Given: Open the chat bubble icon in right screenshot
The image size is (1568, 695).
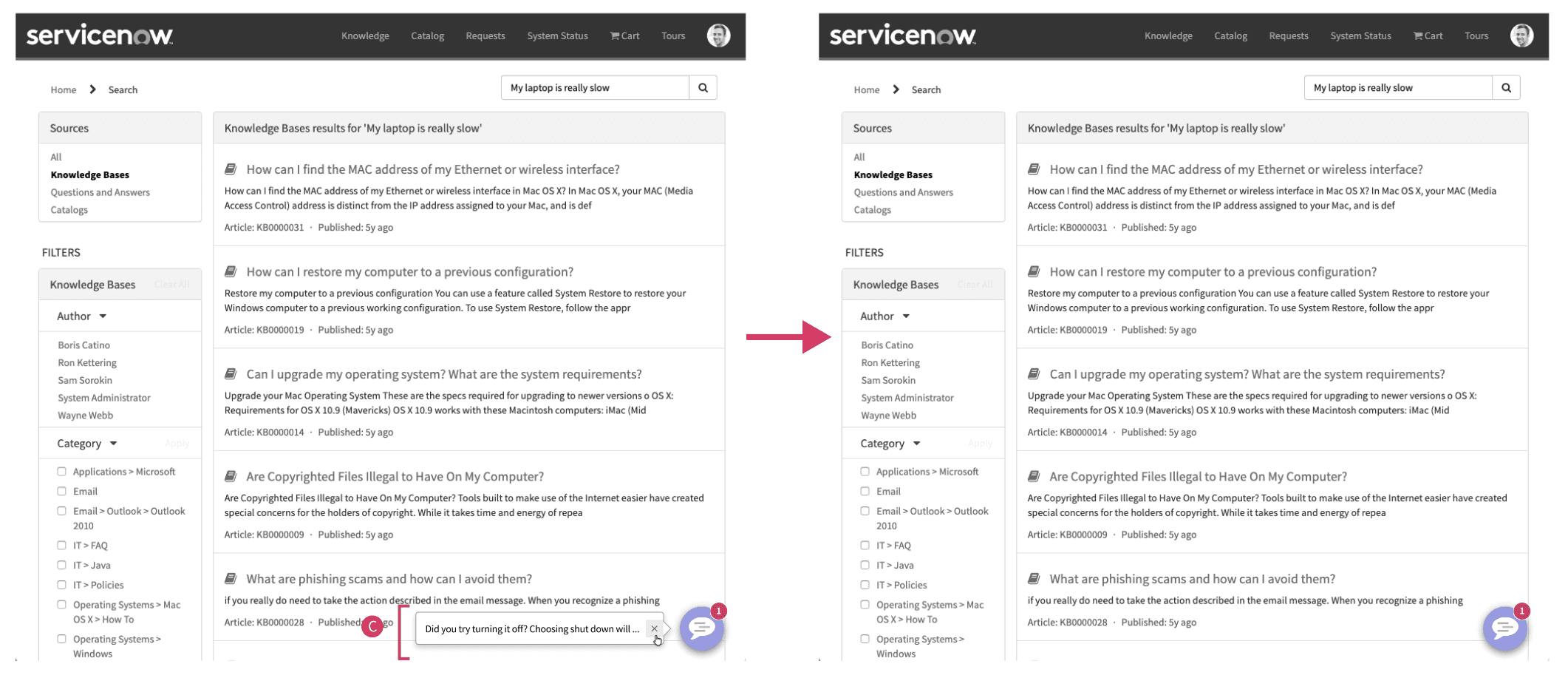Looking at the screenshot, I should tap(1504, 628).
